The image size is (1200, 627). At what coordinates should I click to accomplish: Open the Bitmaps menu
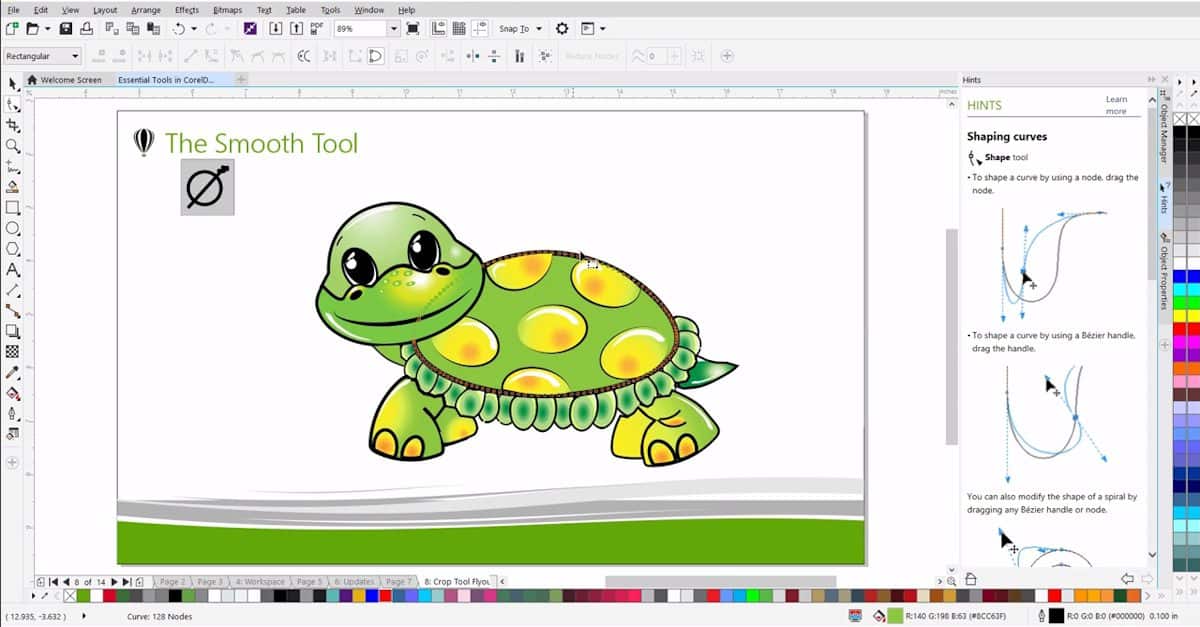[227, 10]
